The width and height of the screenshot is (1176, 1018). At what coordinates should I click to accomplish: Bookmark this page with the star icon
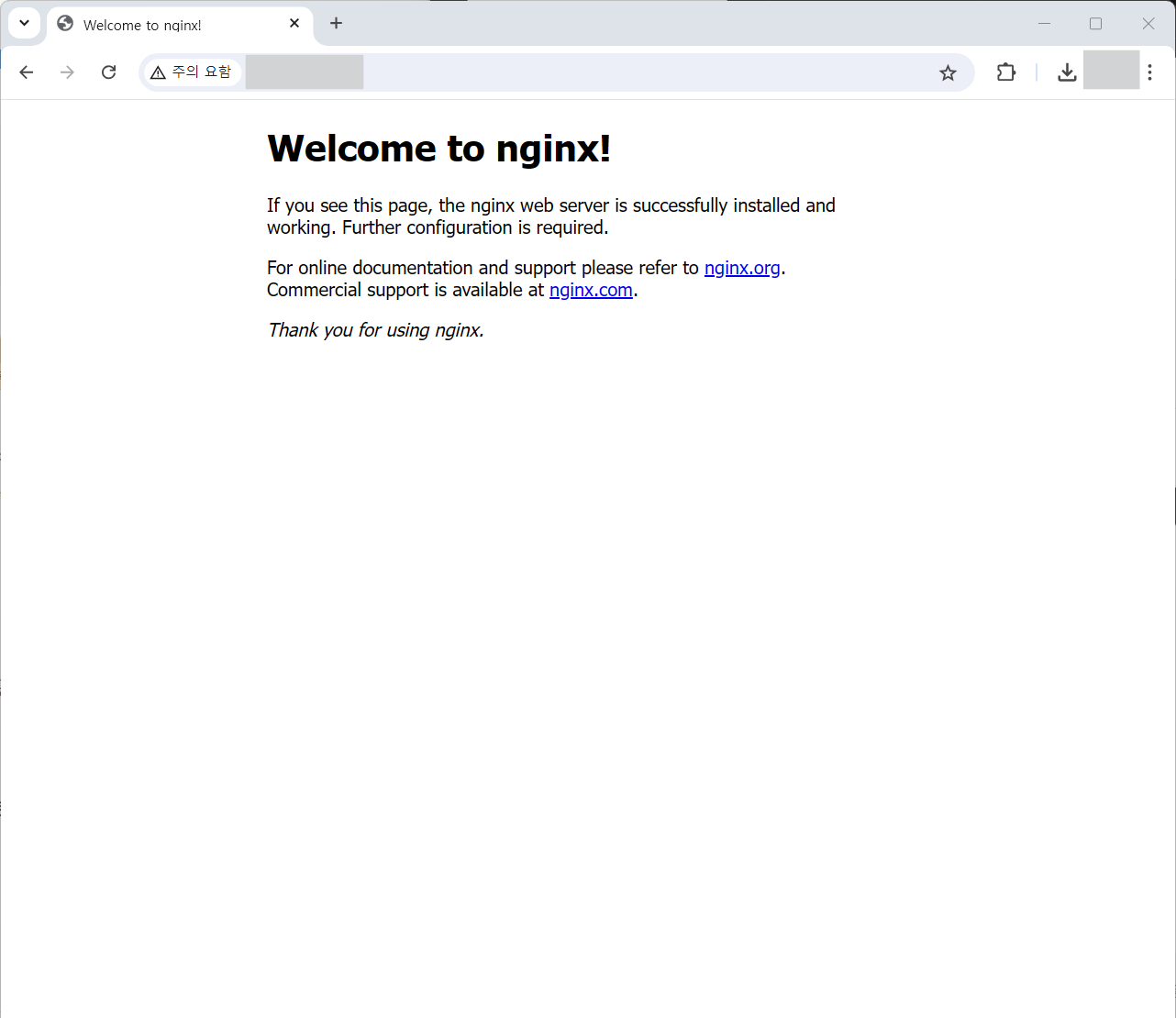(948, 72)
